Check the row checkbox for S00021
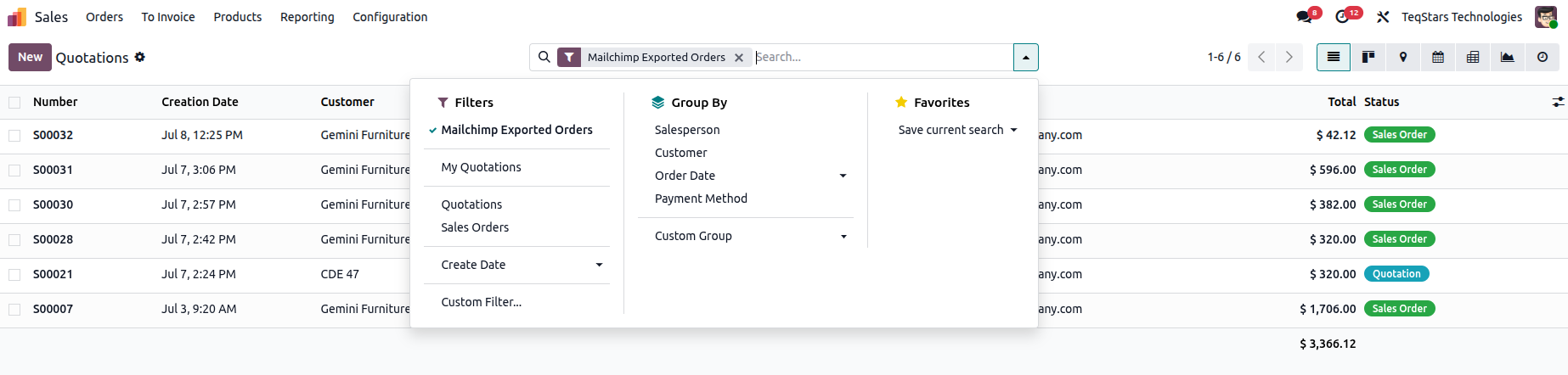This screenshot has width=1568, height=375. [14, 274]
